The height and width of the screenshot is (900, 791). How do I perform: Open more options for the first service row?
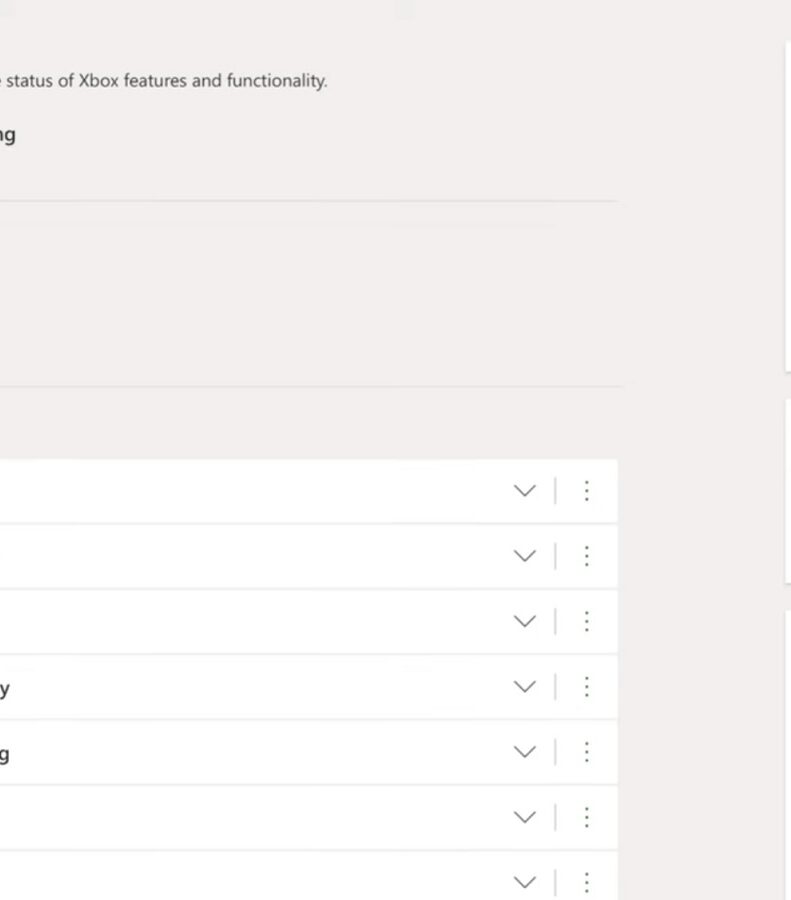[586, 491]
